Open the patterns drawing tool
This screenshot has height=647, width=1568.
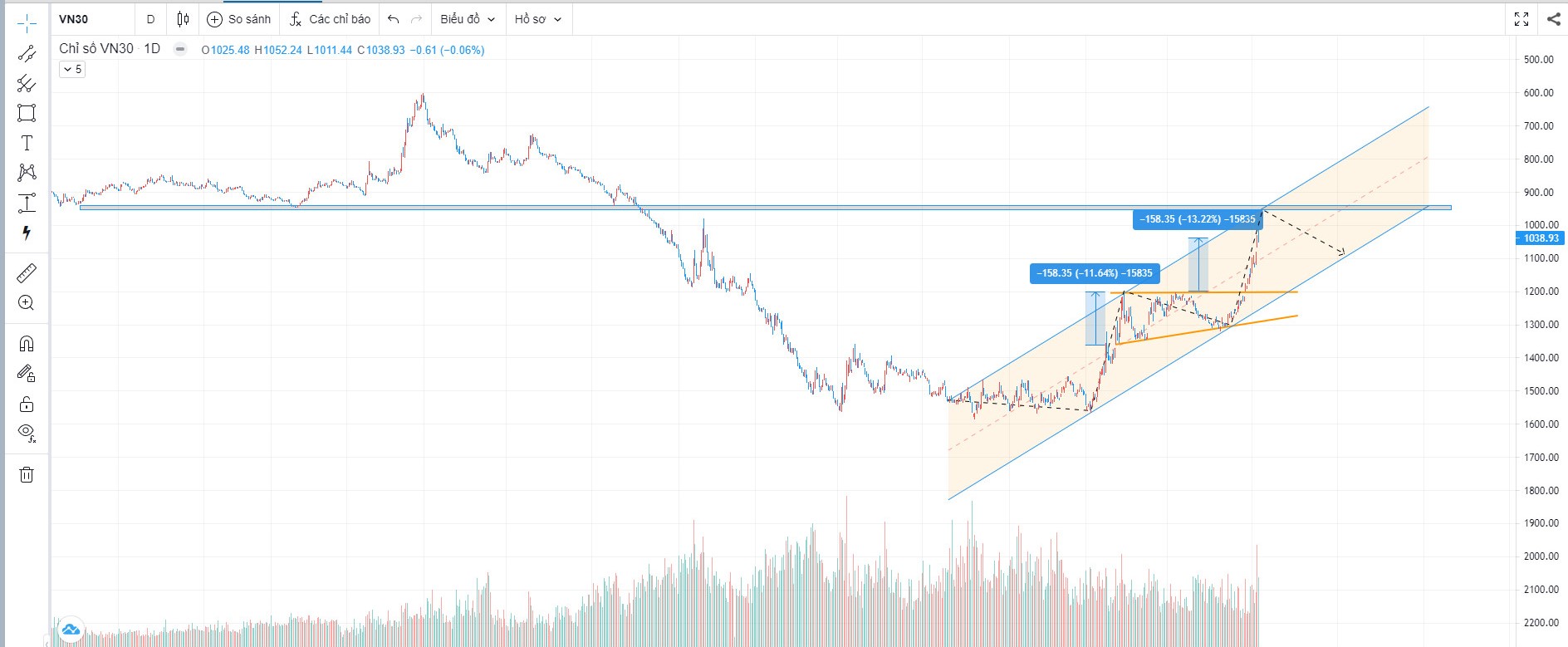pos(27,173)
